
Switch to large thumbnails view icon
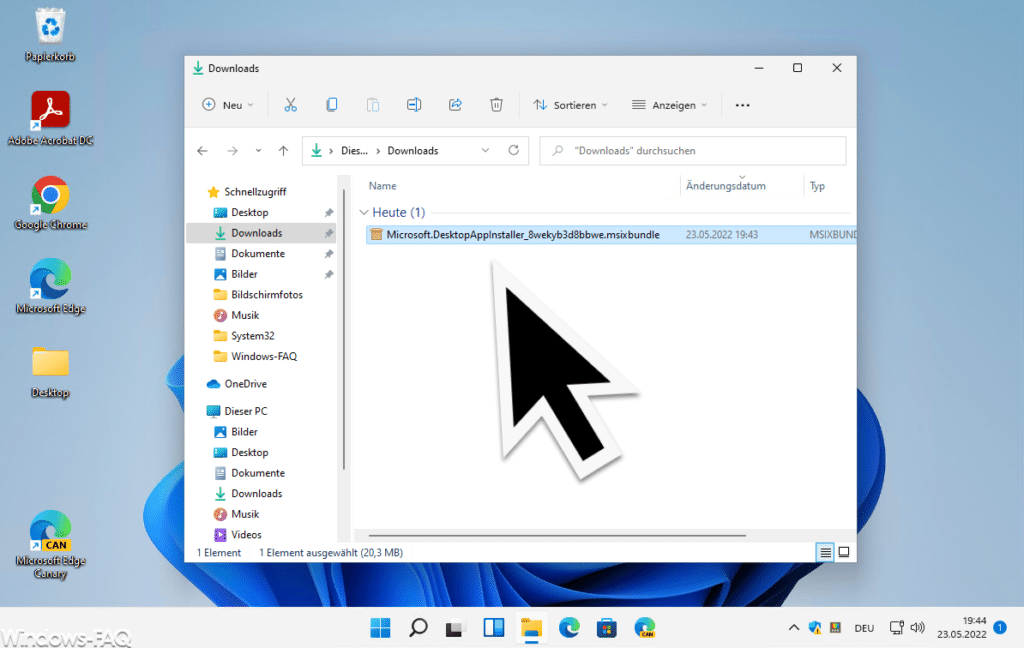[844, 553]
